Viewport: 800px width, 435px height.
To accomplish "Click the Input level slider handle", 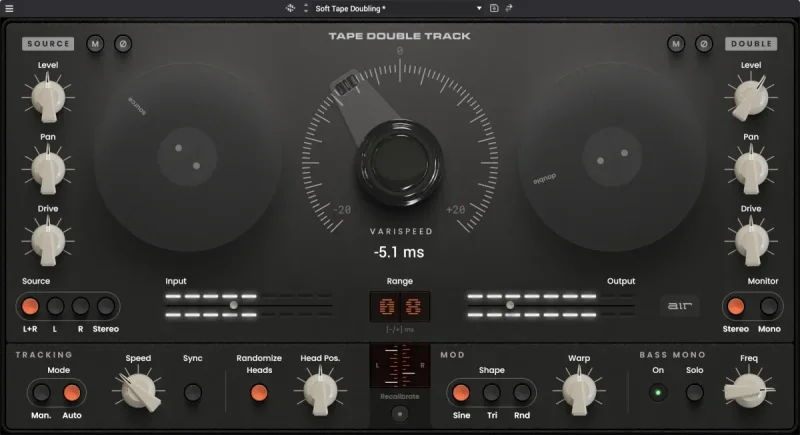I will tap(234, 305).
